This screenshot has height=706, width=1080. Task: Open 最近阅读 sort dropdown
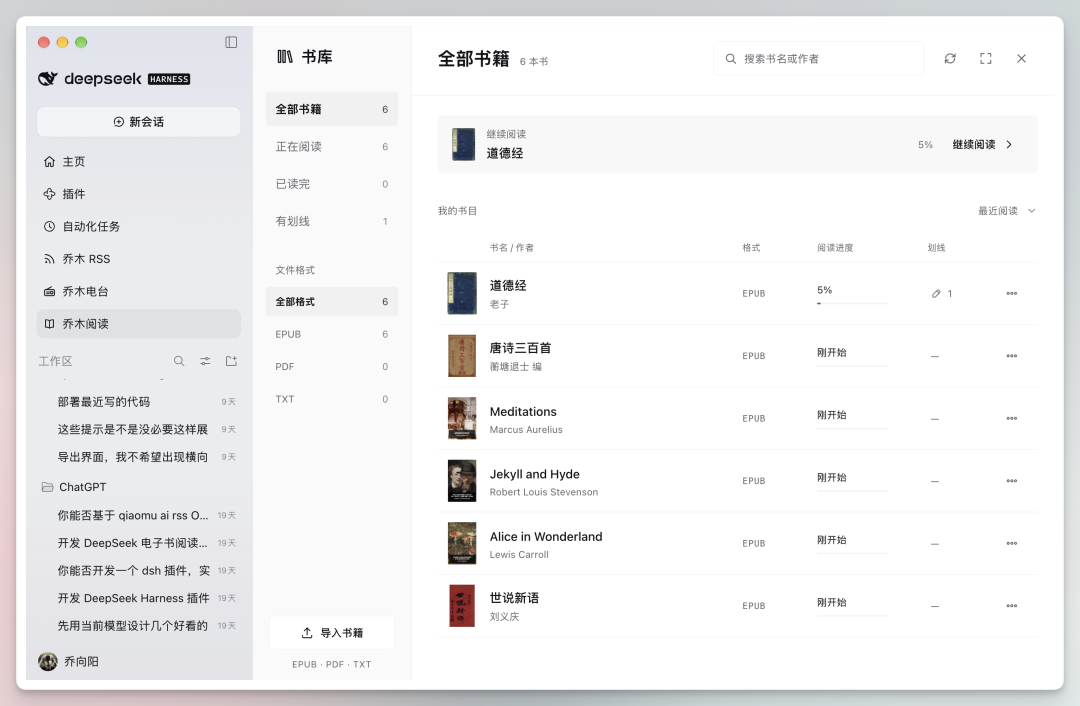click(x=1006, y=211)
